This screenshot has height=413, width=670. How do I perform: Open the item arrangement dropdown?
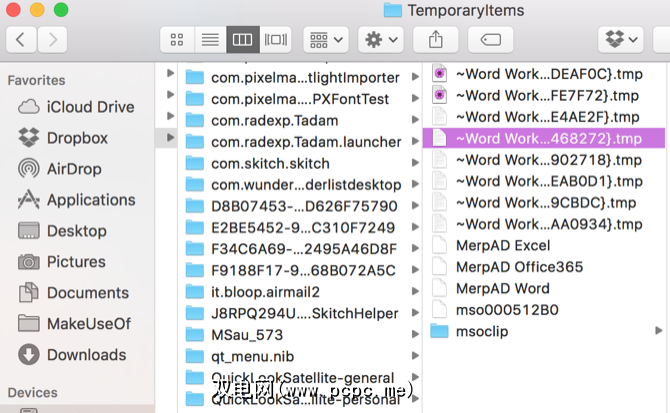326,40
